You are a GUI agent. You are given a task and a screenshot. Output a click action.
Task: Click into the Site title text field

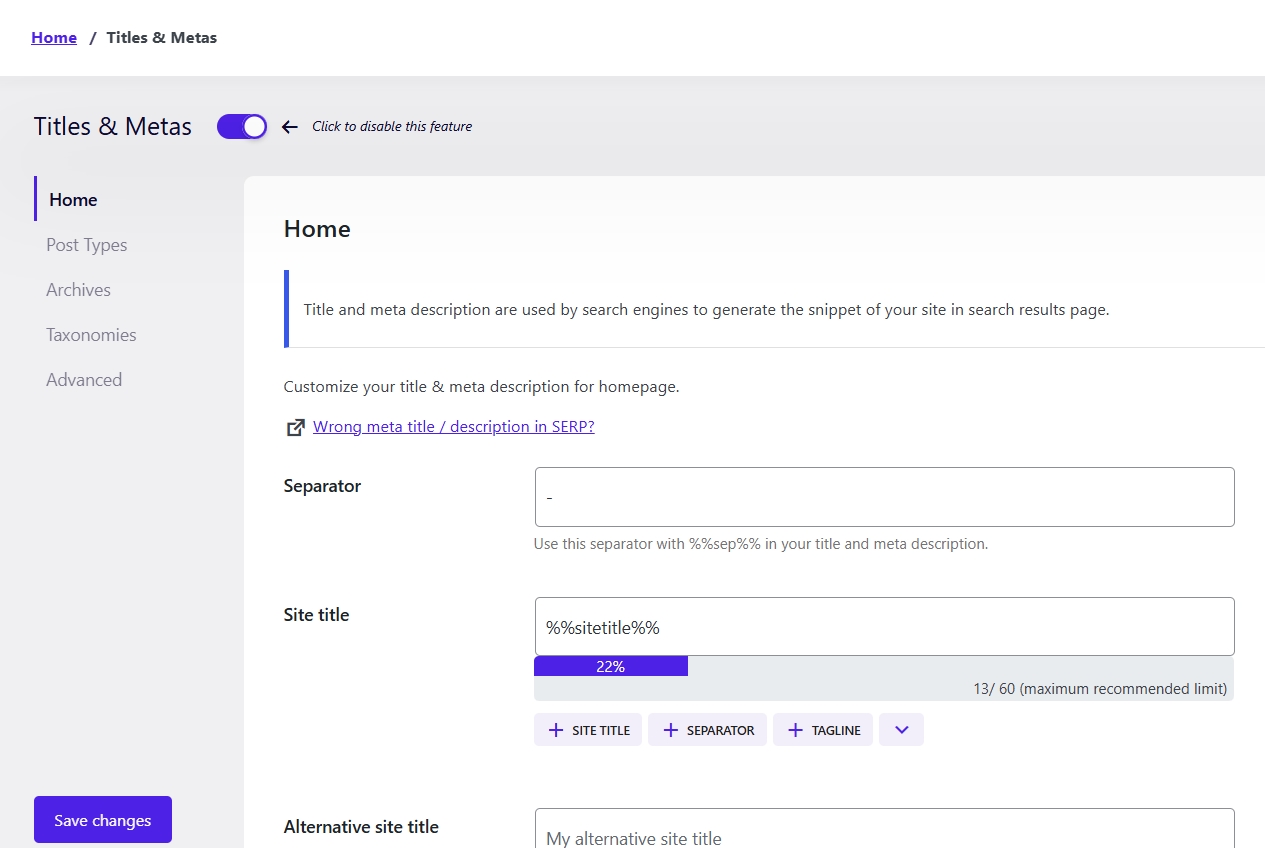tap(884, 627)
